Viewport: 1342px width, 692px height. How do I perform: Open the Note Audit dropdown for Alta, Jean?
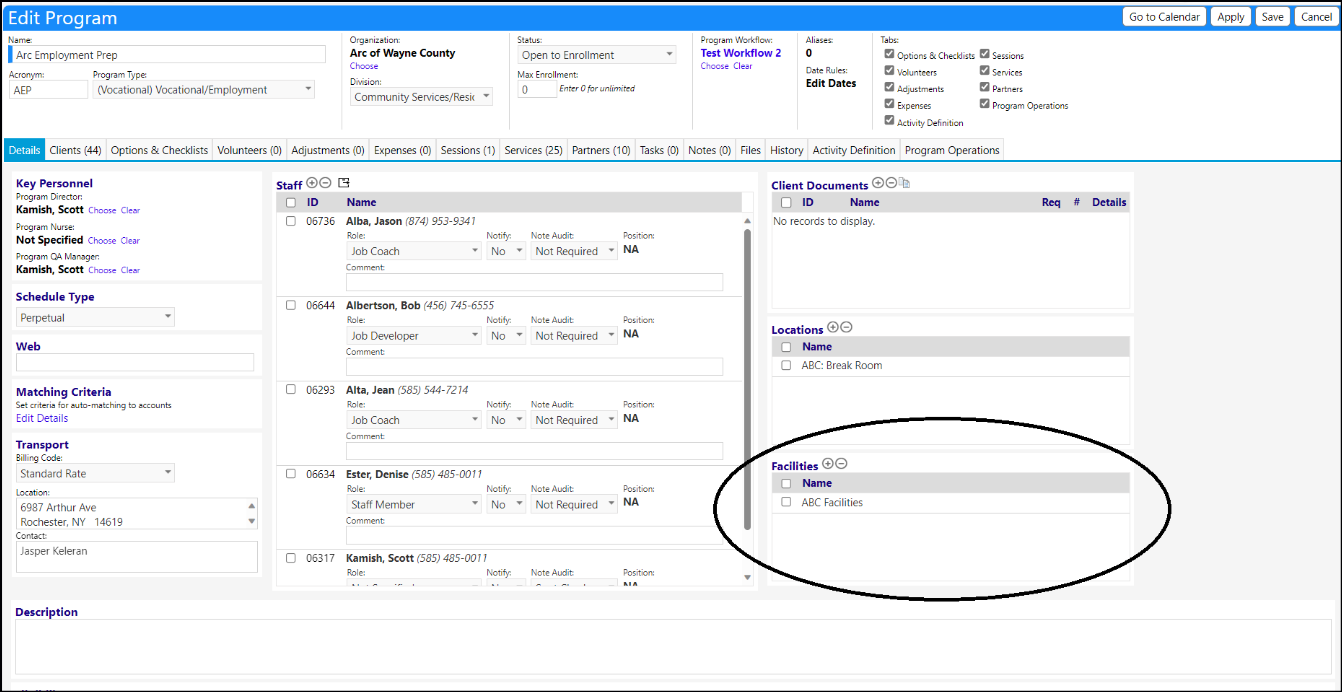pyautogui.click(x=573, y=420)
